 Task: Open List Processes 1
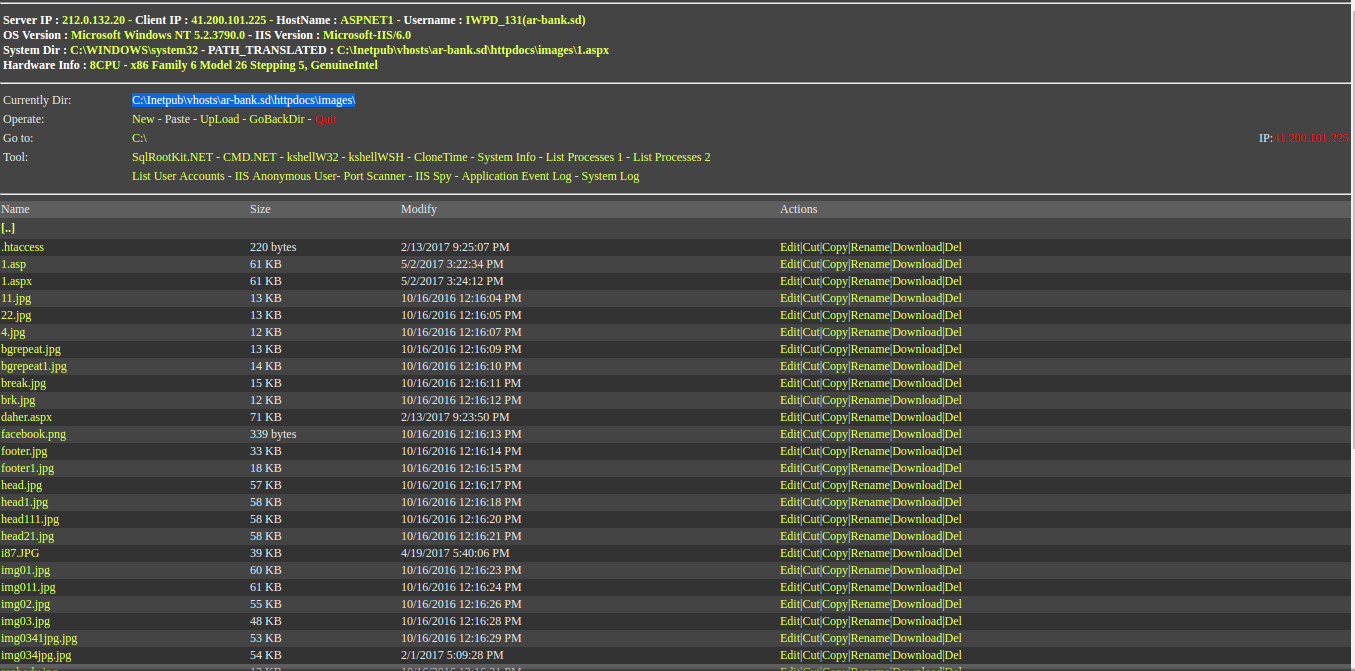pos(584,157)
